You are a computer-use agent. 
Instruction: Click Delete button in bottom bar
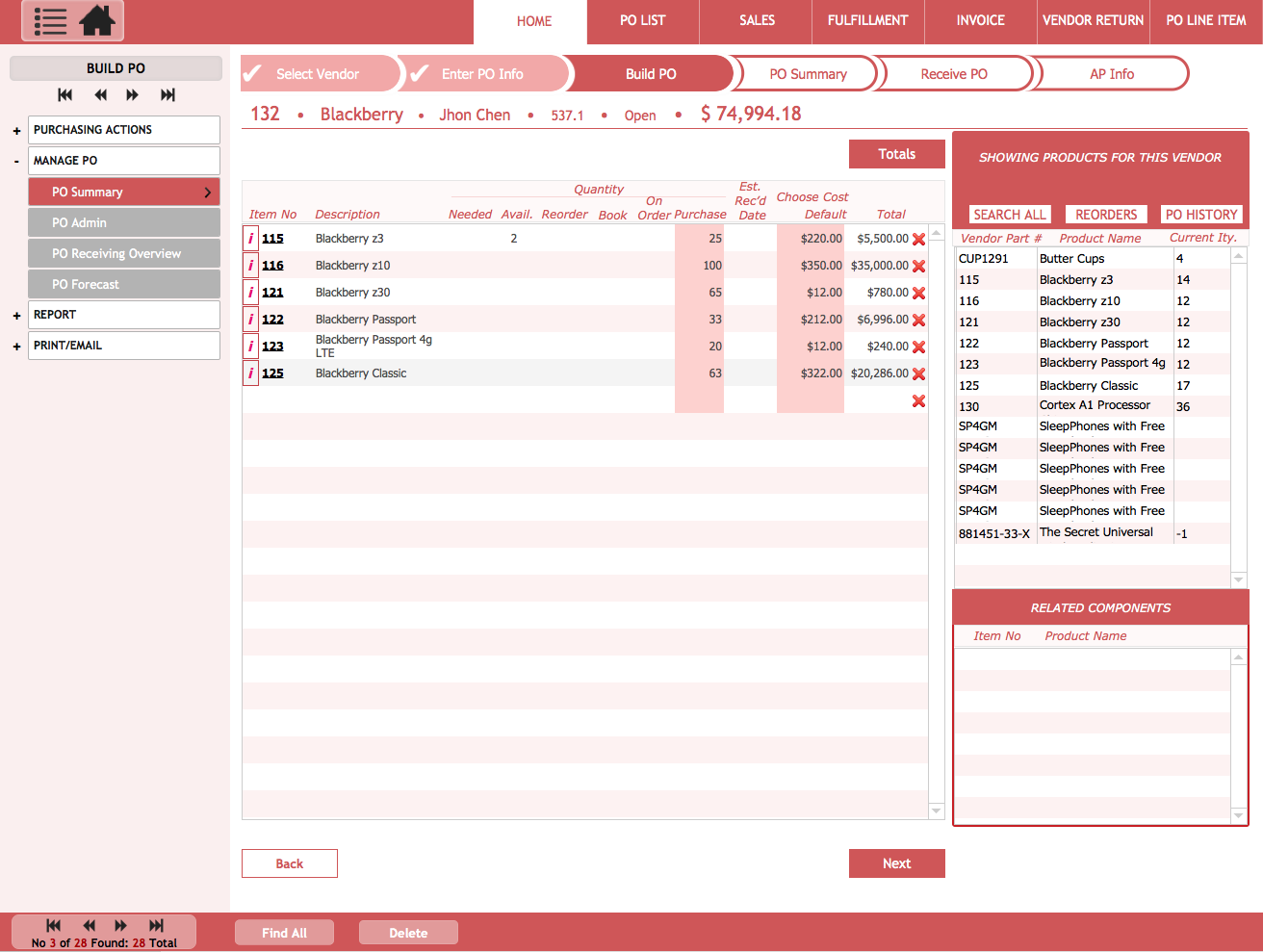(x=408, y=933)
